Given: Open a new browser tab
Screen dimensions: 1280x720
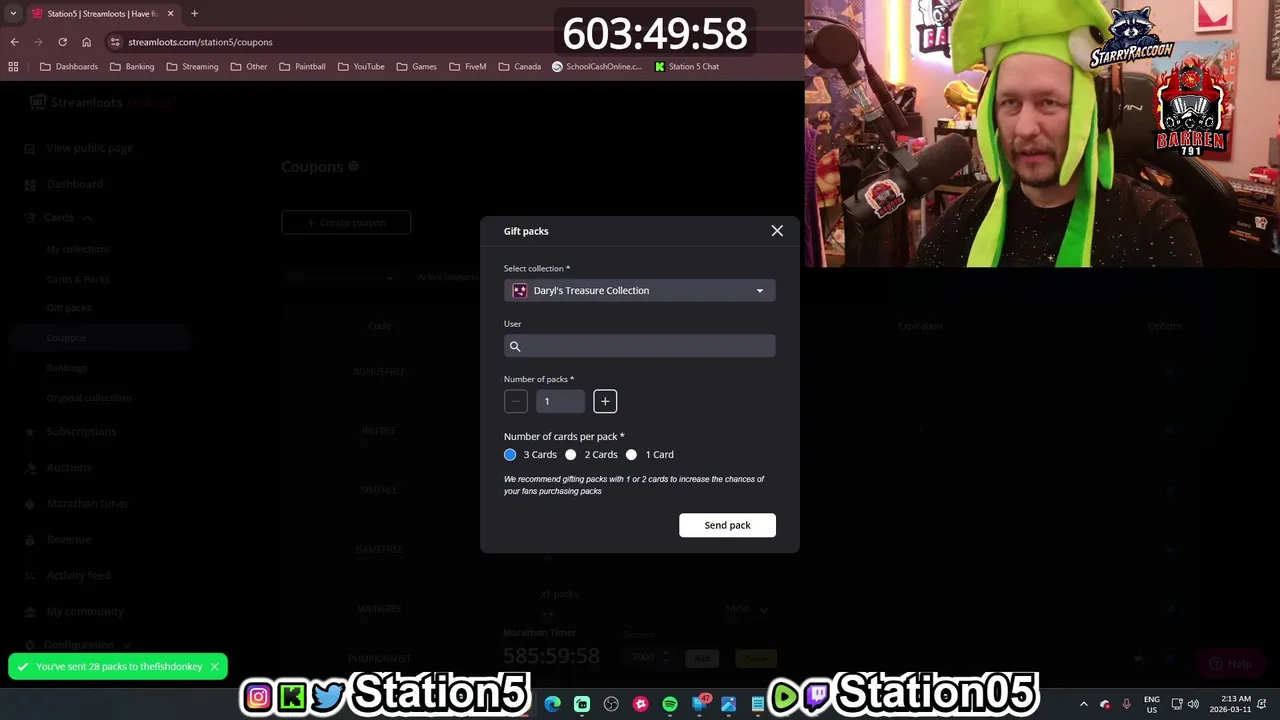Looking at the screenshot, I should pos(194,14).
